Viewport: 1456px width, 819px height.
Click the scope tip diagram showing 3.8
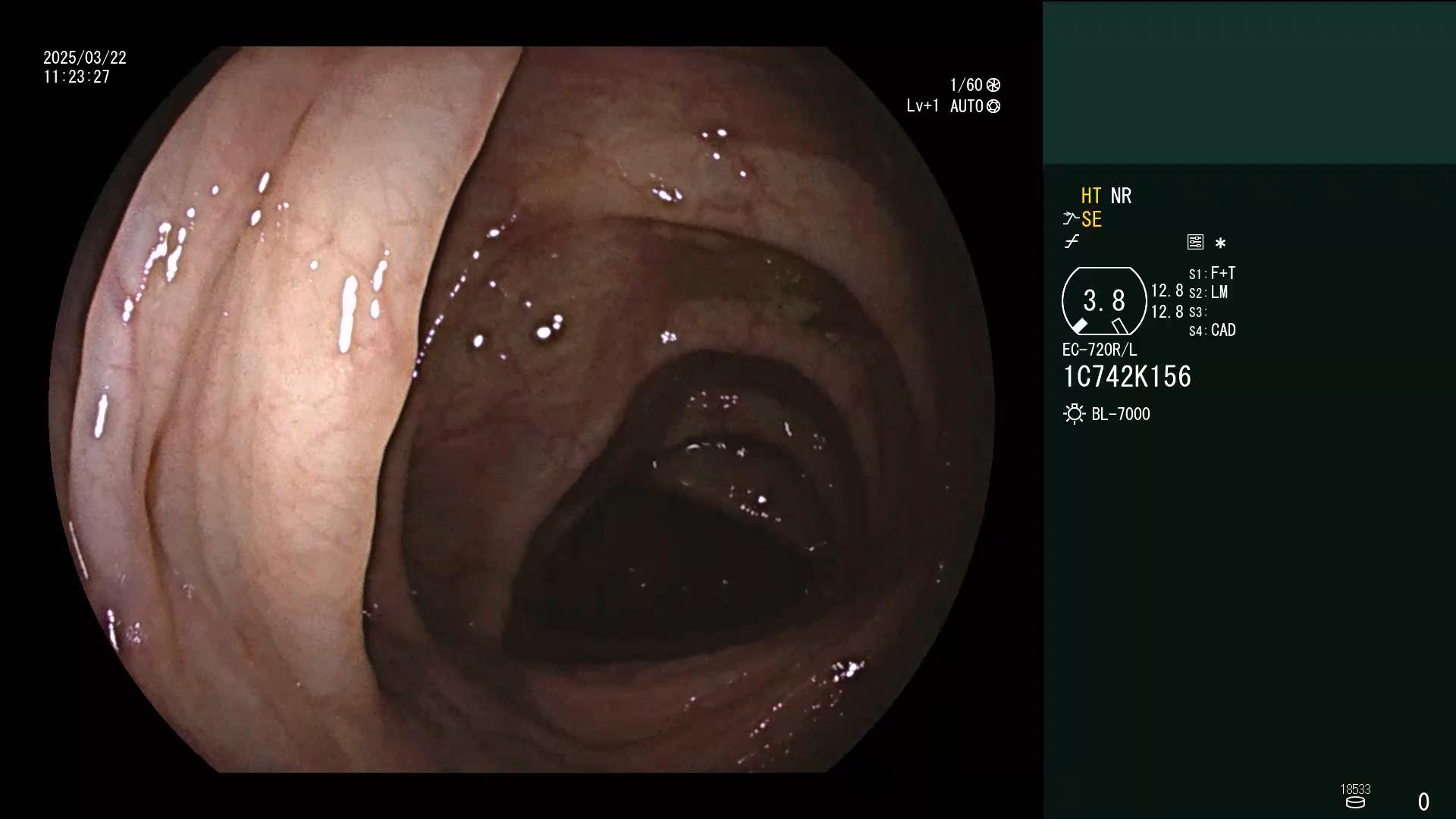click(x=1104, y=301)
